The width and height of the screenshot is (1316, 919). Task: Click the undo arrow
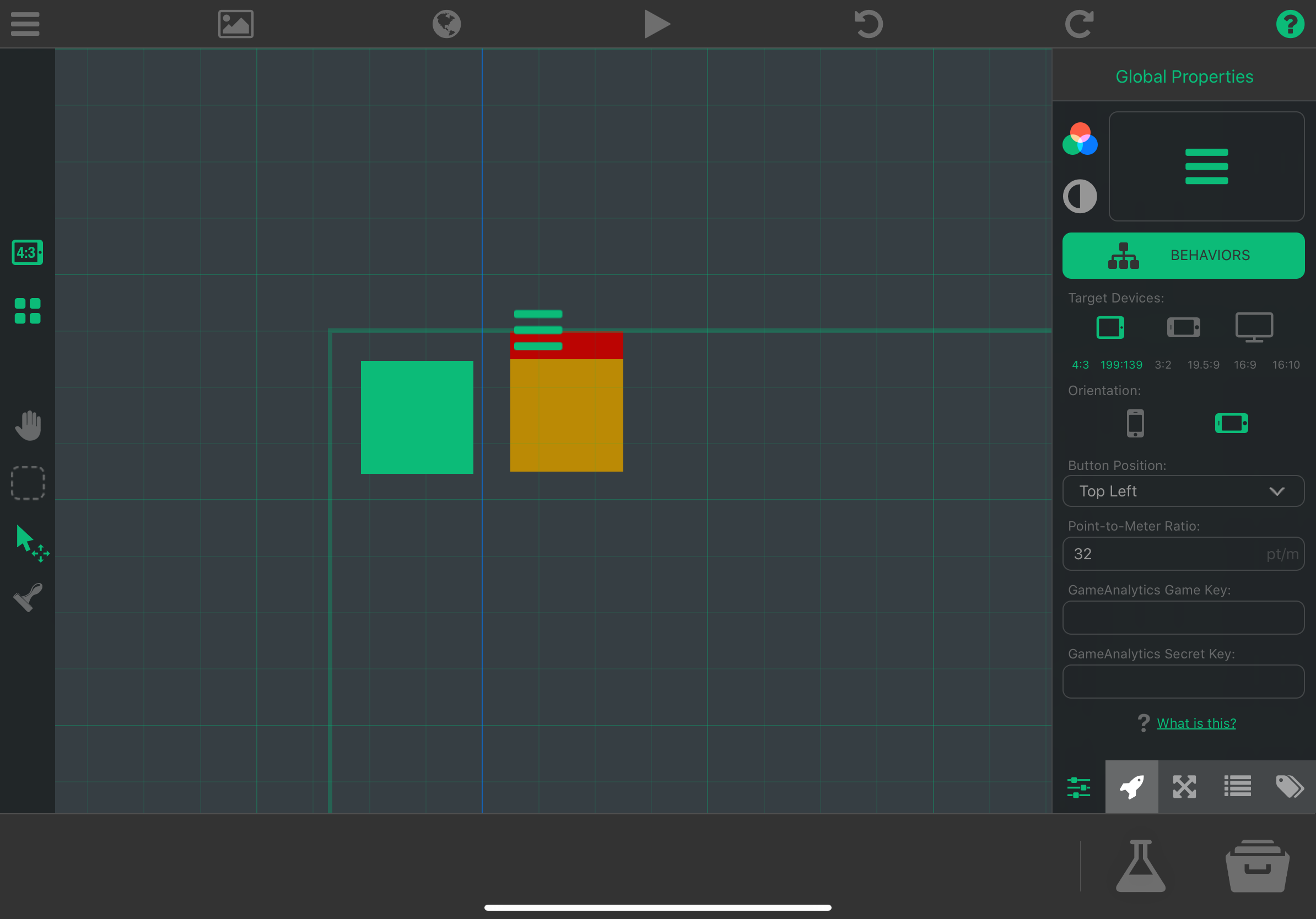point(868,24)
